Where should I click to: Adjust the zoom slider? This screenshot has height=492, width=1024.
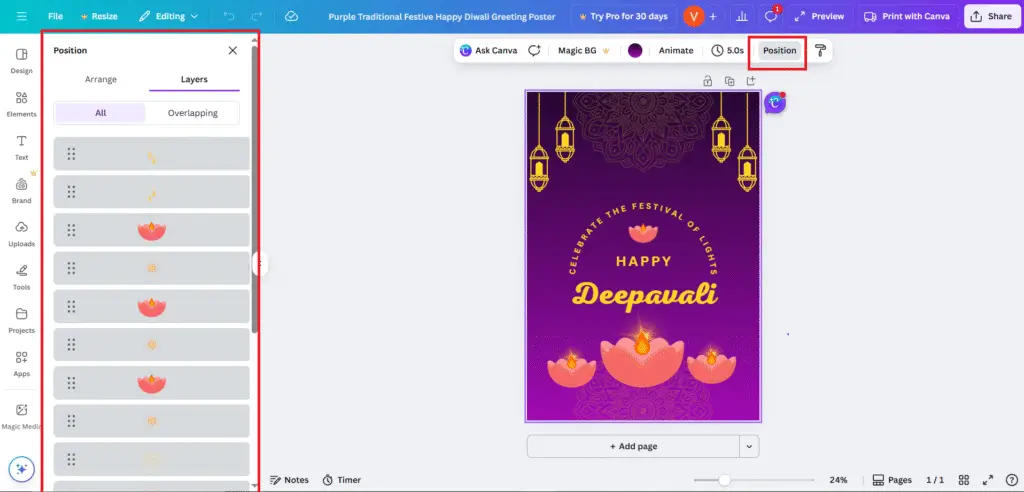point(724,480)
